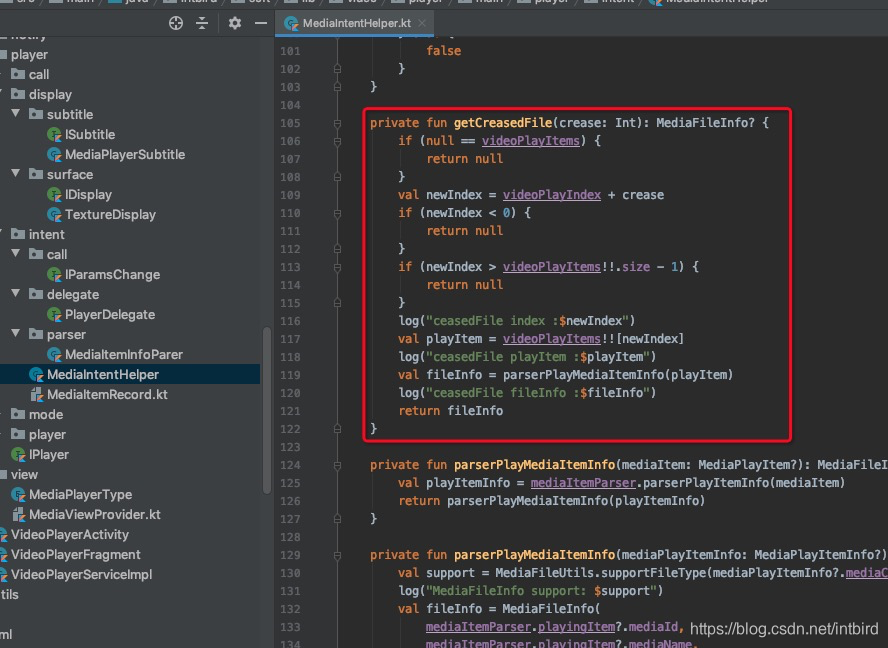Screen dimensions: 888x648
Task: Select IDisplay interface icon in tree
Action: pos(54,195)
